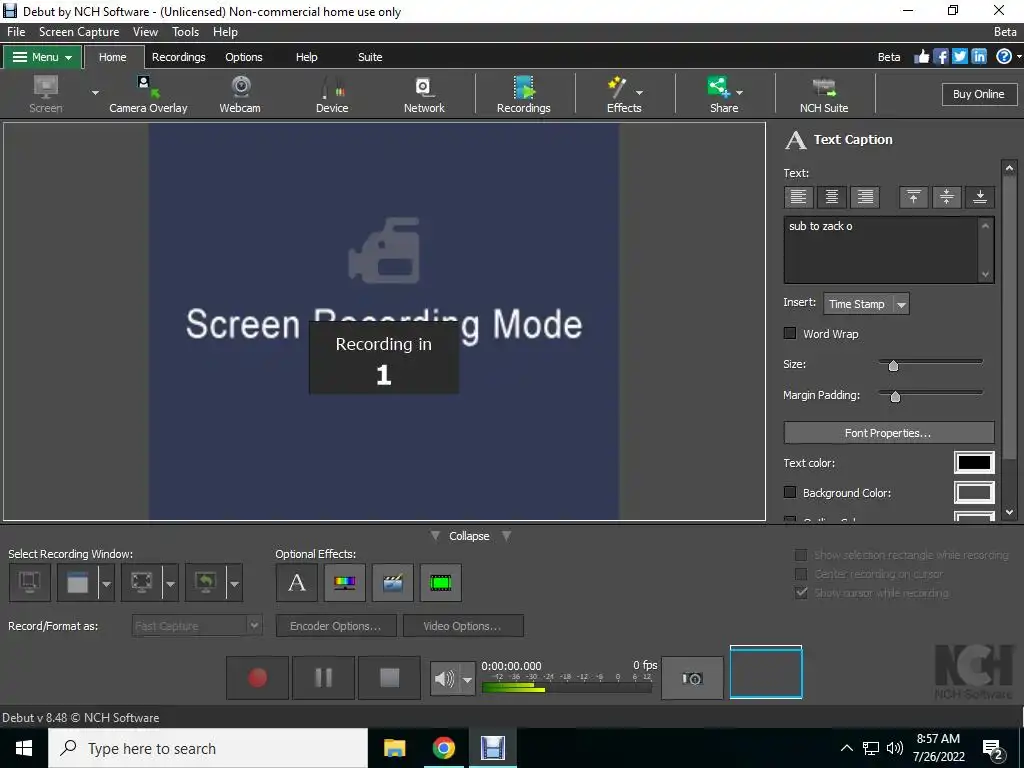Expand the Screen source dropdown arrow
The height and width of the screenshot is (768, 1024).
click(95, 93)
